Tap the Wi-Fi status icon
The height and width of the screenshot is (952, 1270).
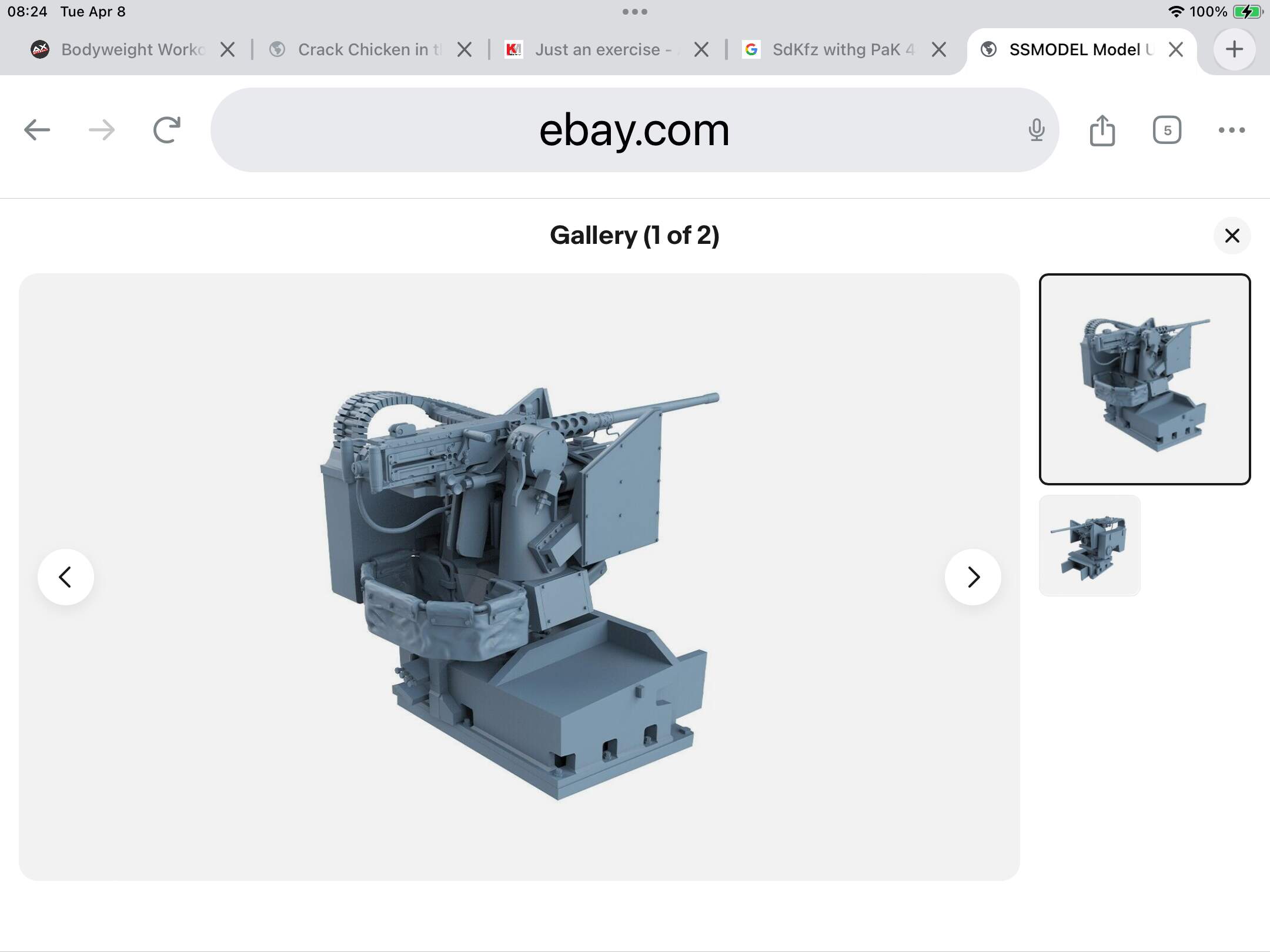point(1176,12)
